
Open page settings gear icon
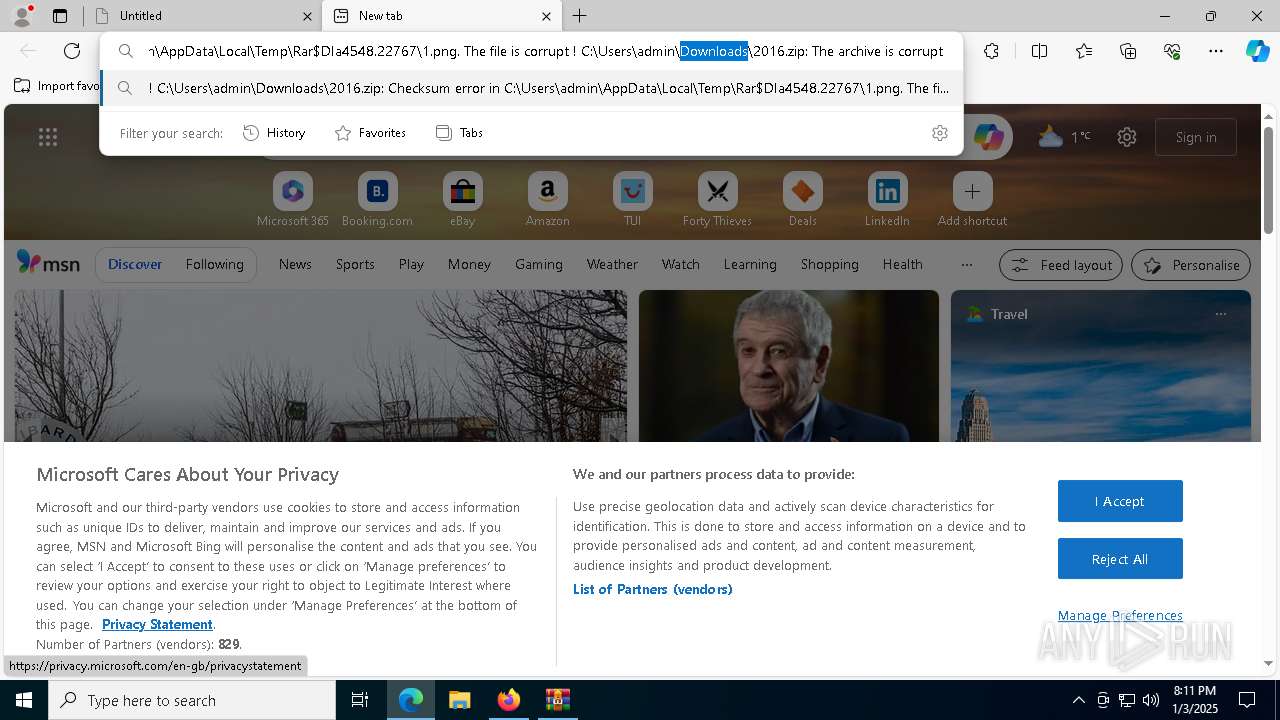tap(1127, 137)
